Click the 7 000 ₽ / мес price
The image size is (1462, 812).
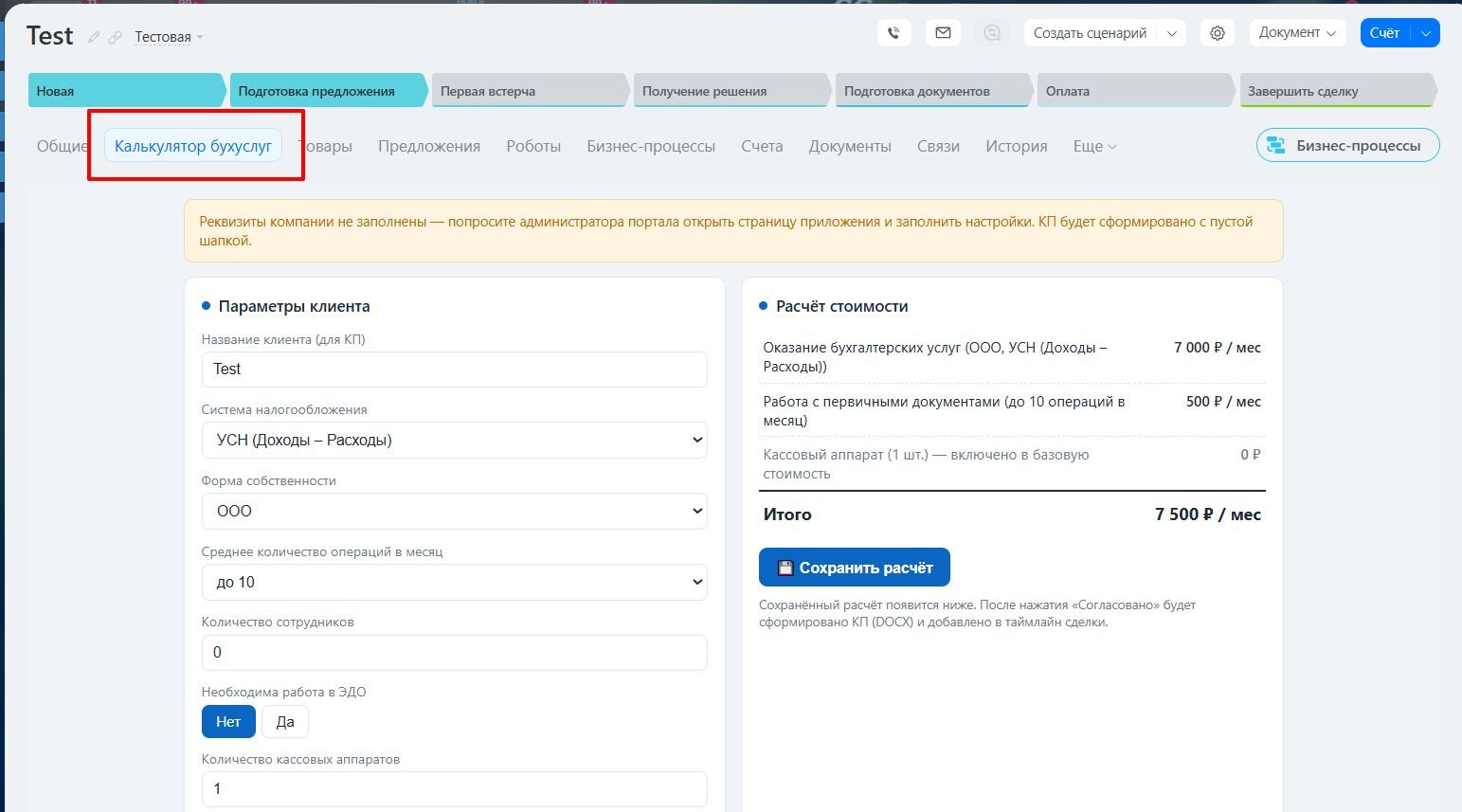point(1218,348)
